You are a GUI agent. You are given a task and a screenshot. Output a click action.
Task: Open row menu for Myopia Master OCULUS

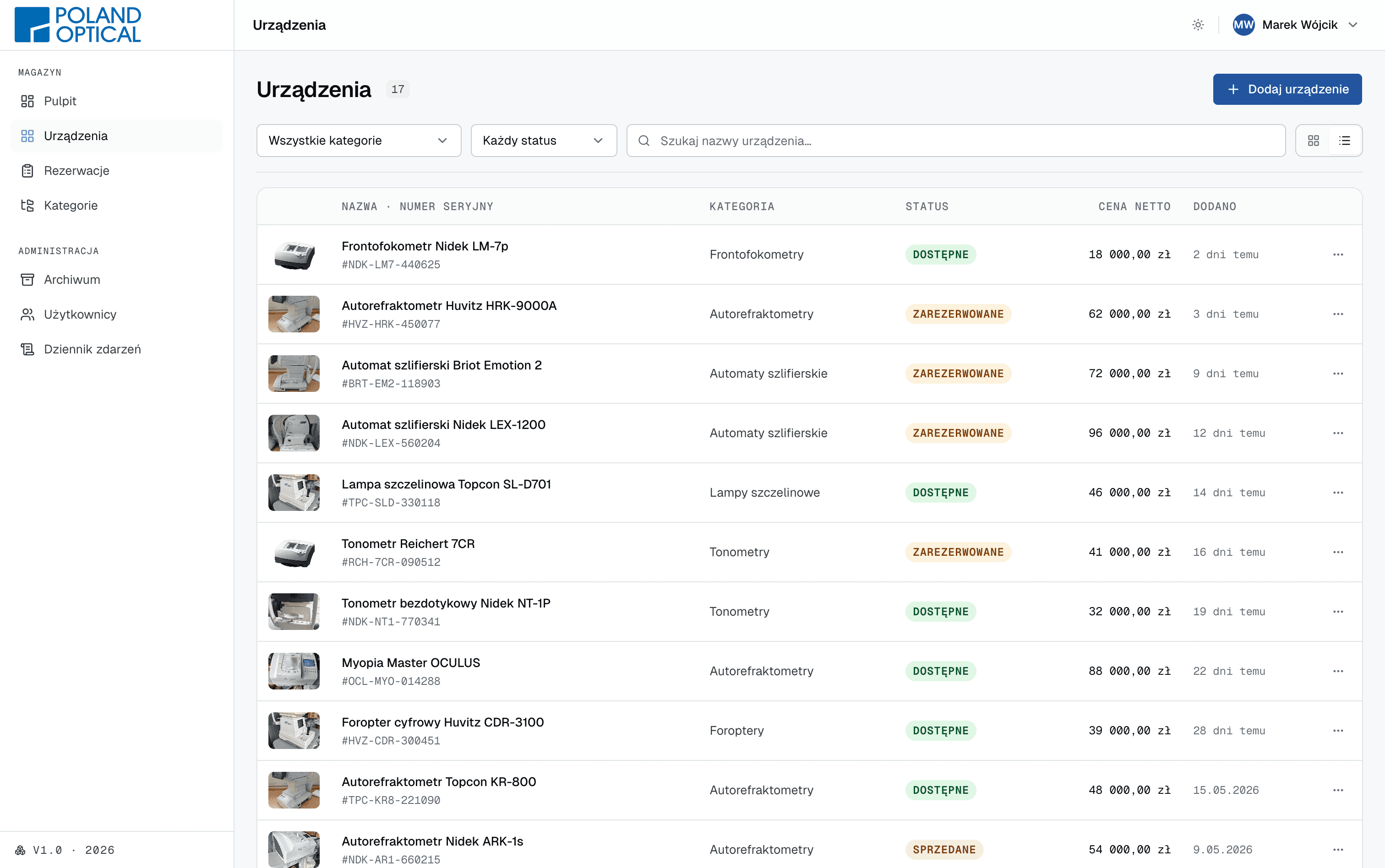point(1338,671)
